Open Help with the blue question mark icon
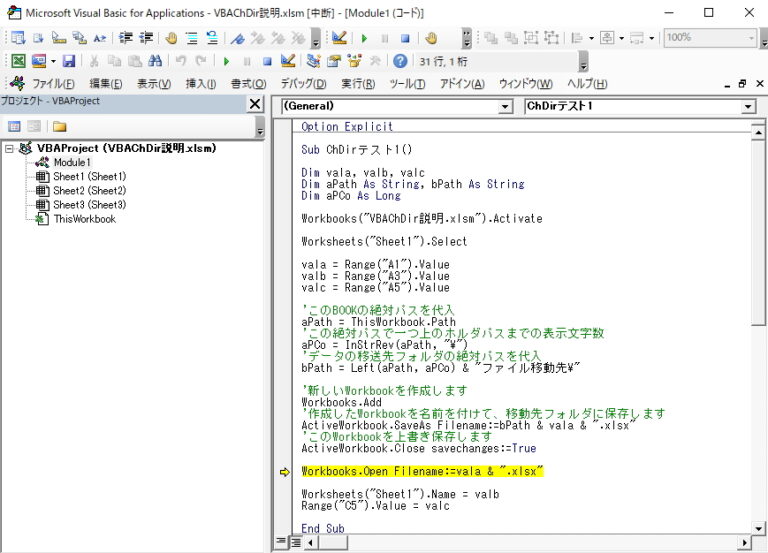768x553 pixels. 400,62
